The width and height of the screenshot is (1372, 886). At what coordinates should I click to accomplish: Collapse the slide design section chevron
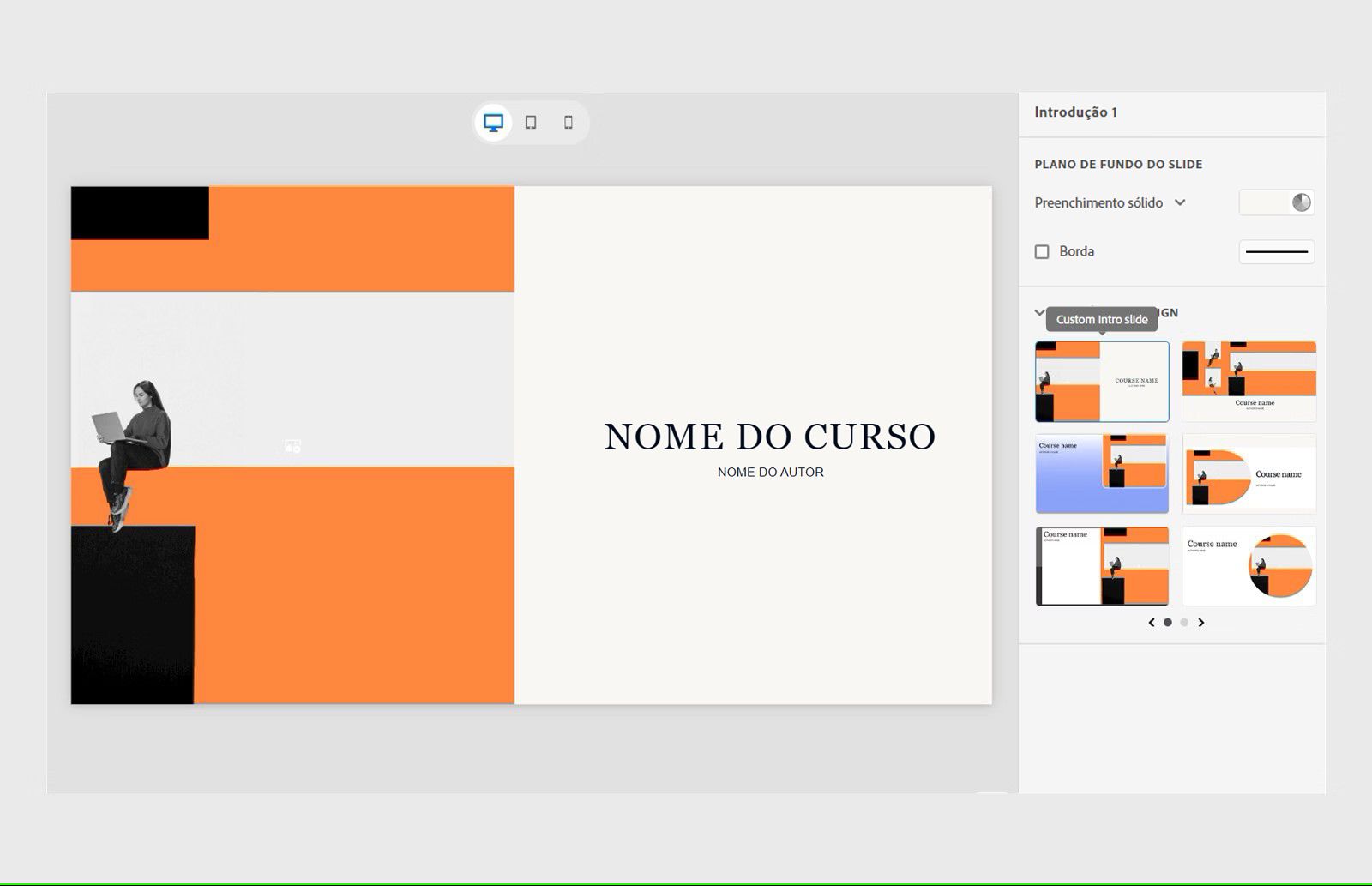(x=1038, y=313)
